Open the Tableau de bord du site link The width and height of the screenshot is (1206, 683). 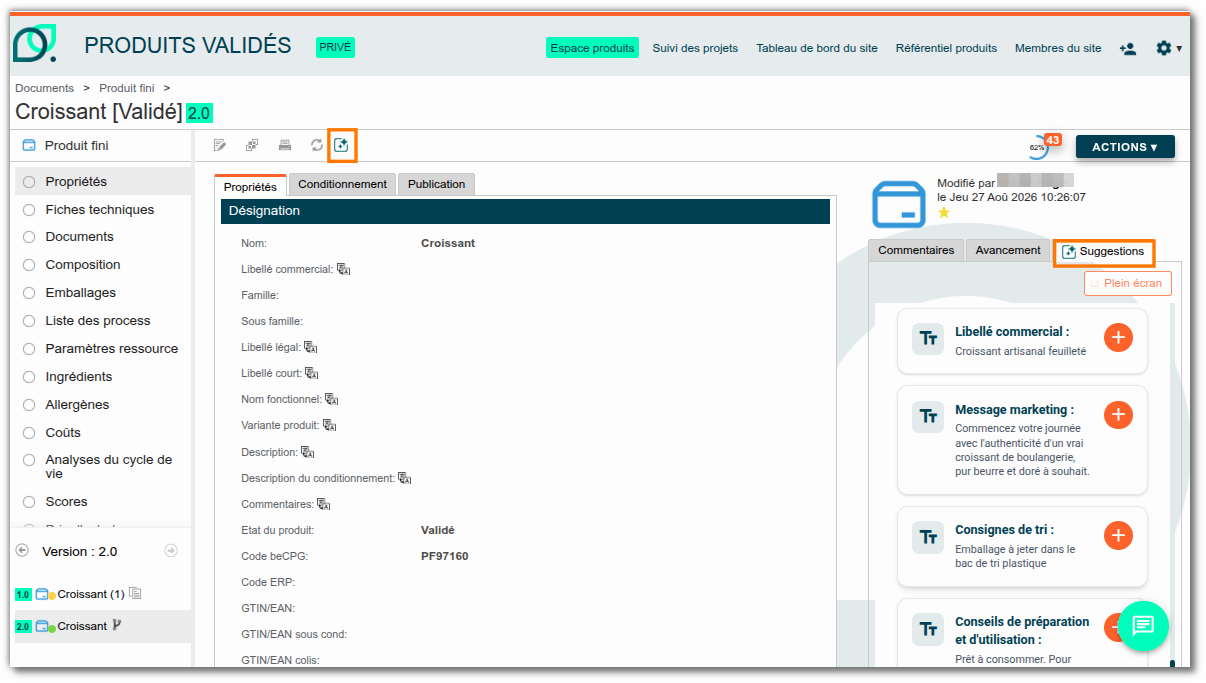pos(817,48)
